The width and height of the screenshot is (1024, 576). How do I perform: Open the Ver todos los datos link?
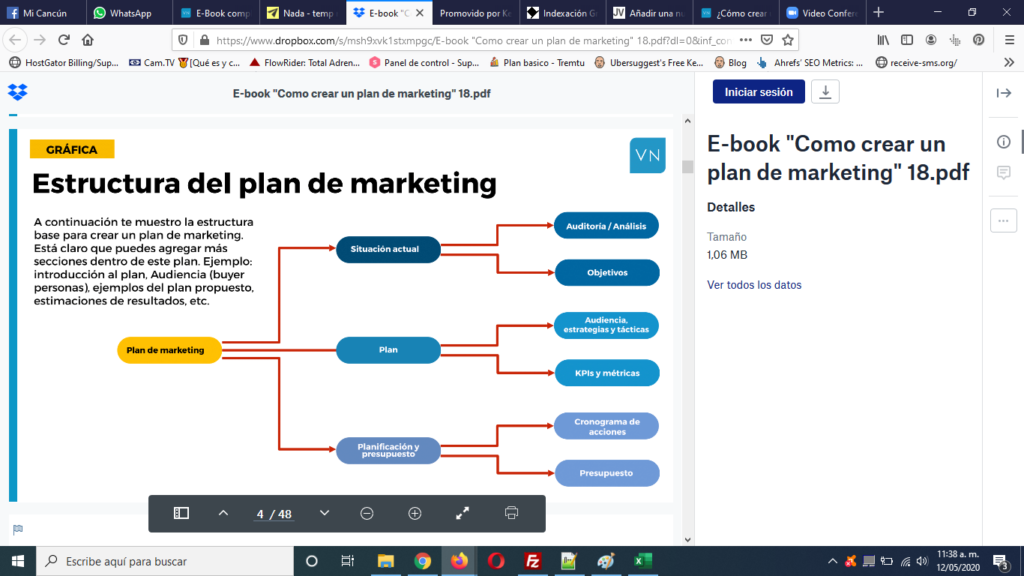click(754, 285)
